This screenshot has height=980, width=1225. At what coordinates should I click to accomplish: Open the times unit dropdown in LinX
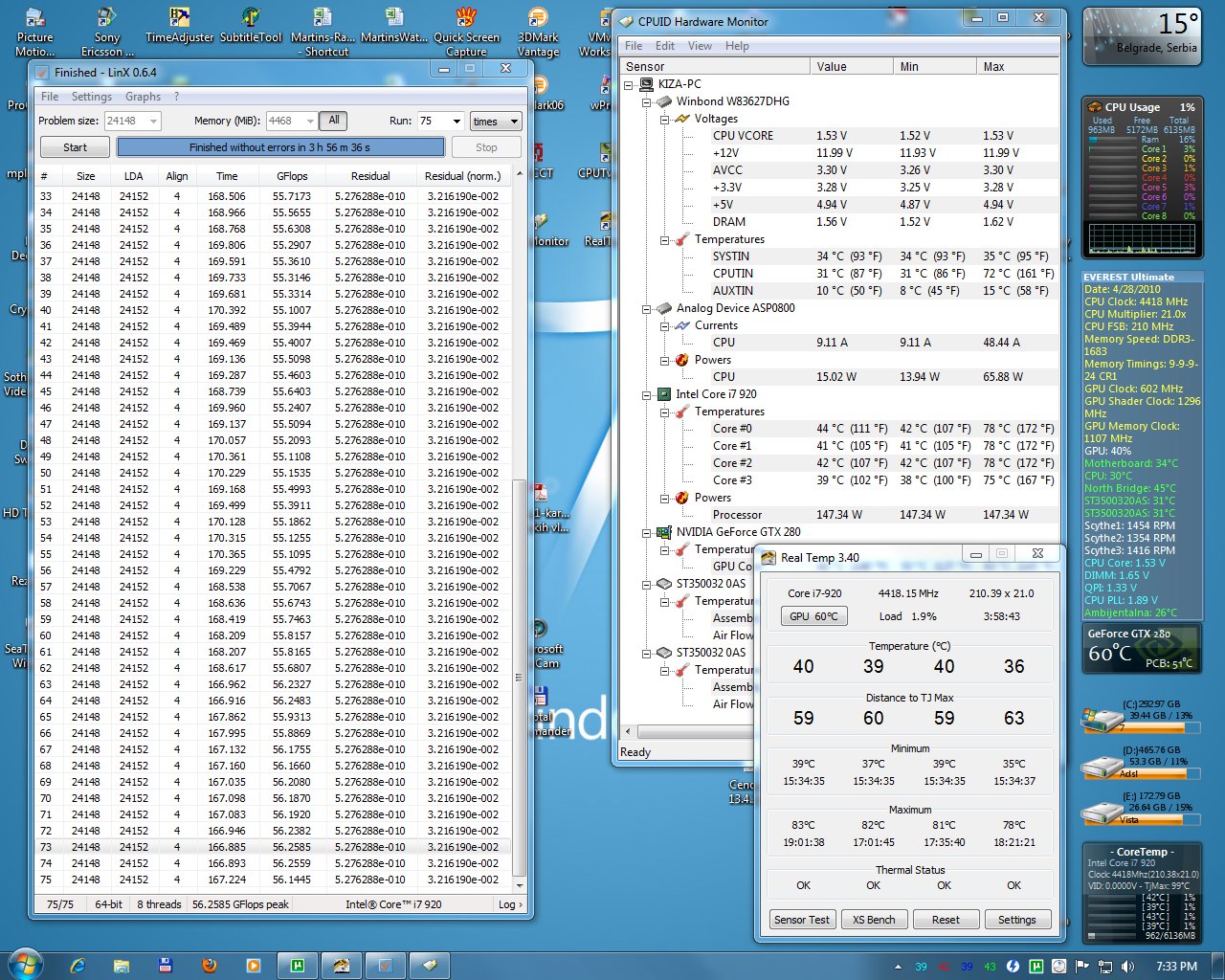495,122
